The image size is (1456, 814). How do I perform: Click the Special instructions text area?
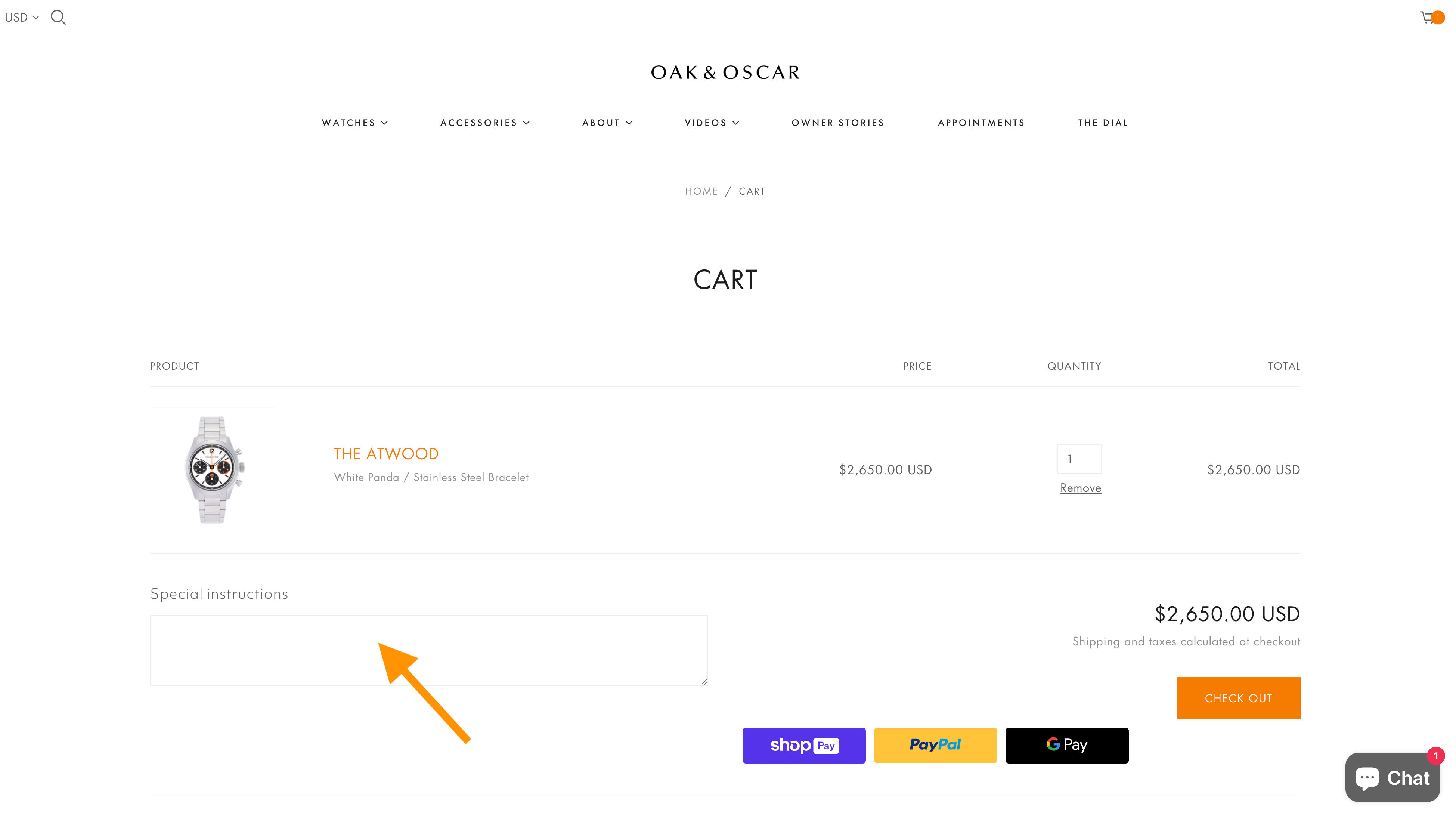pos(429,651)
